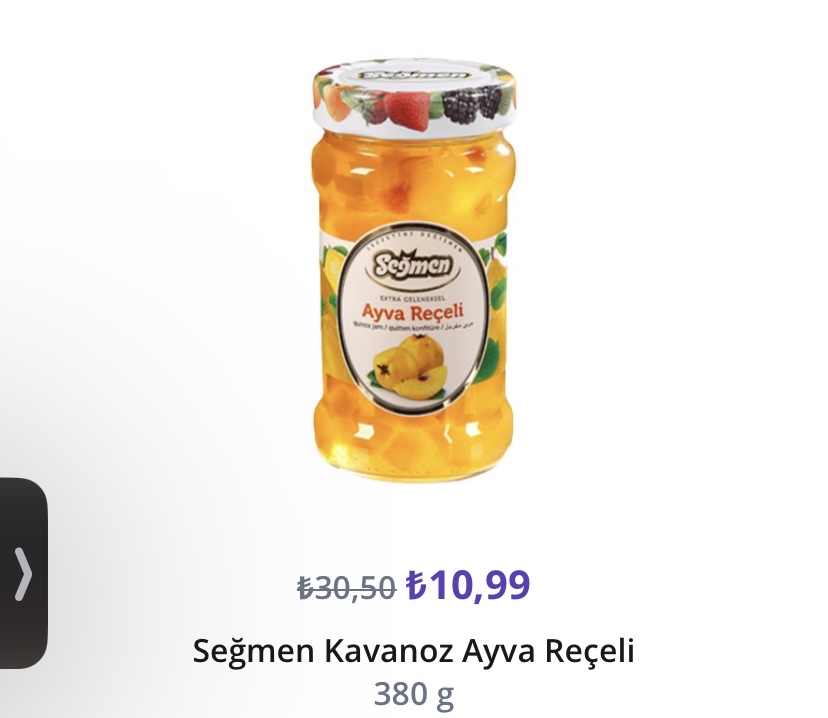This screenshot has width=828, height=718.
Task: Open the Seğmen Kavanoz Ayva Reçeli title
Action: pos(413,650)
